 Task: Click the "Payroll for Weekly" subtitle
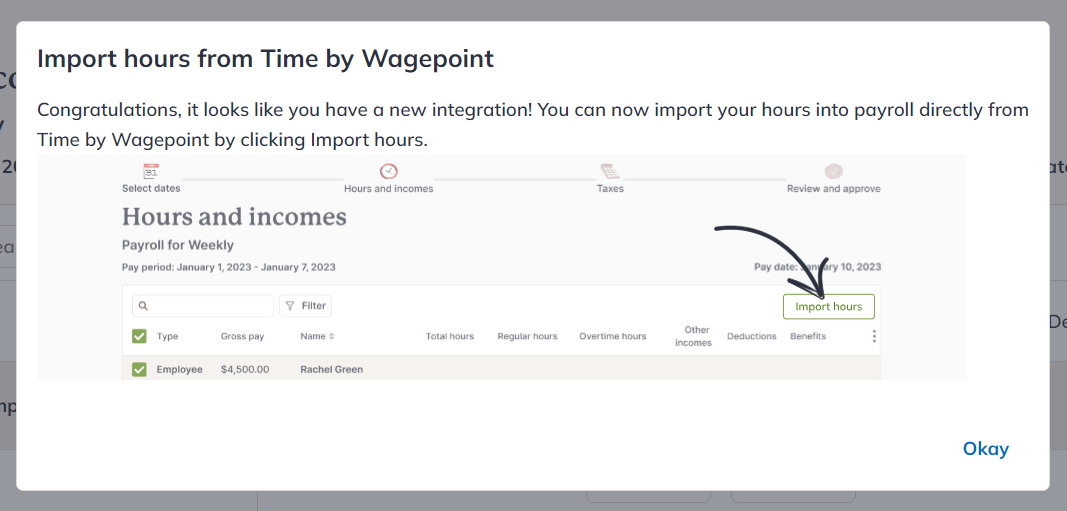tap(178, 245)
